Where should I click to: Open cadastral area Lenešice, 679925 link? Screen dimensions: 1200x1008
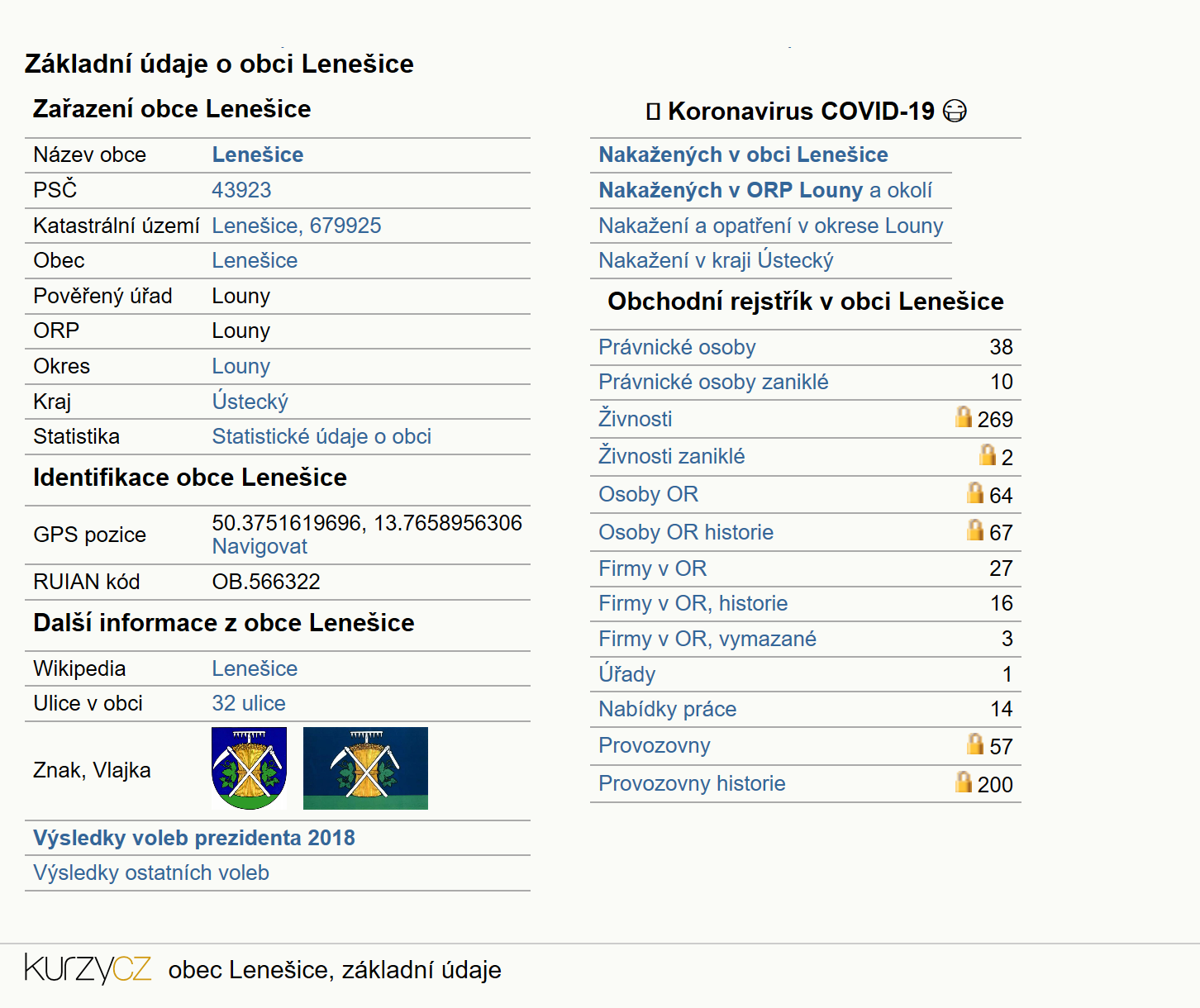[297, 226]
